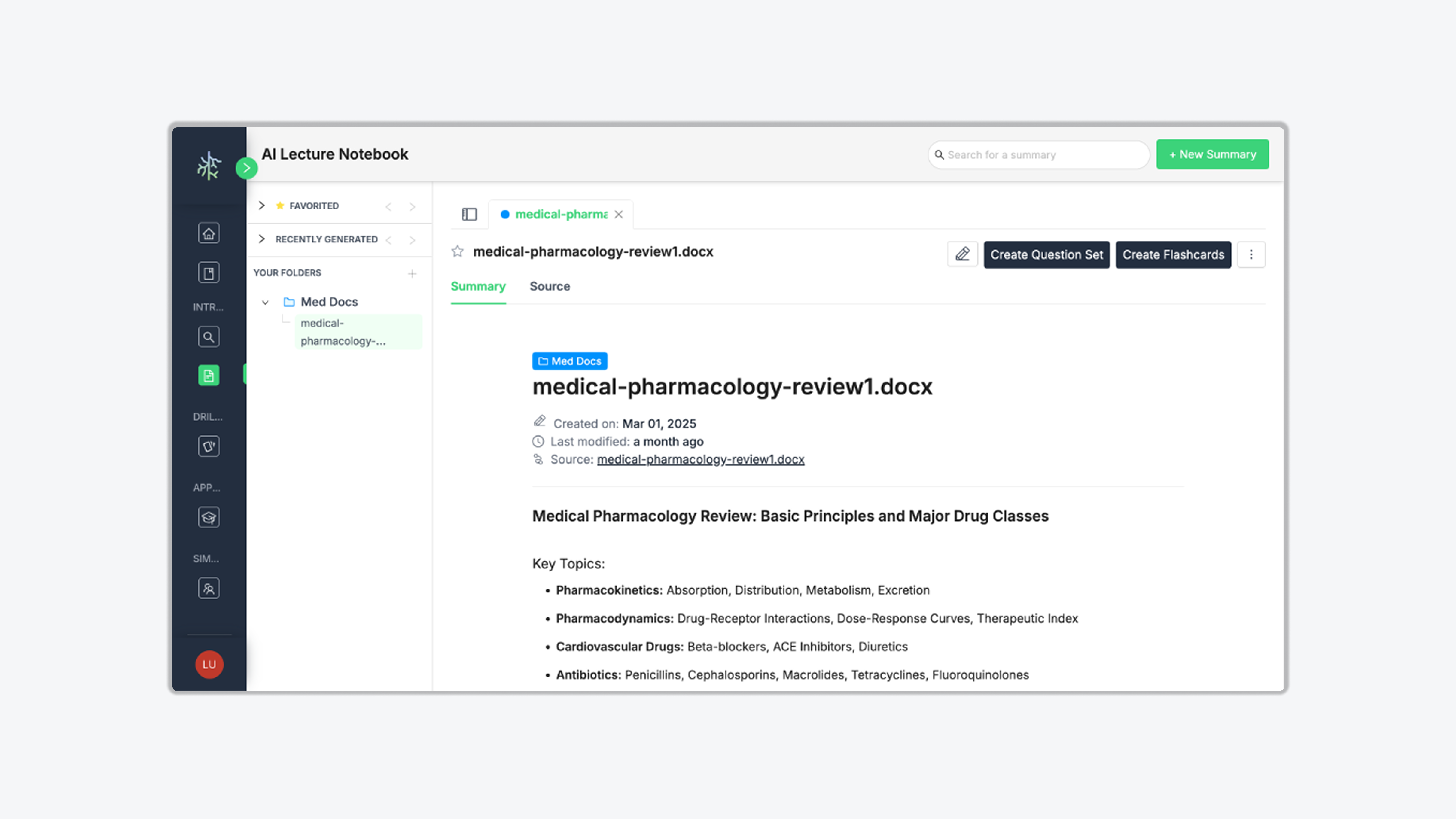
Task: Click the pencil edit button beside Create Question Set
Action: 962,254
